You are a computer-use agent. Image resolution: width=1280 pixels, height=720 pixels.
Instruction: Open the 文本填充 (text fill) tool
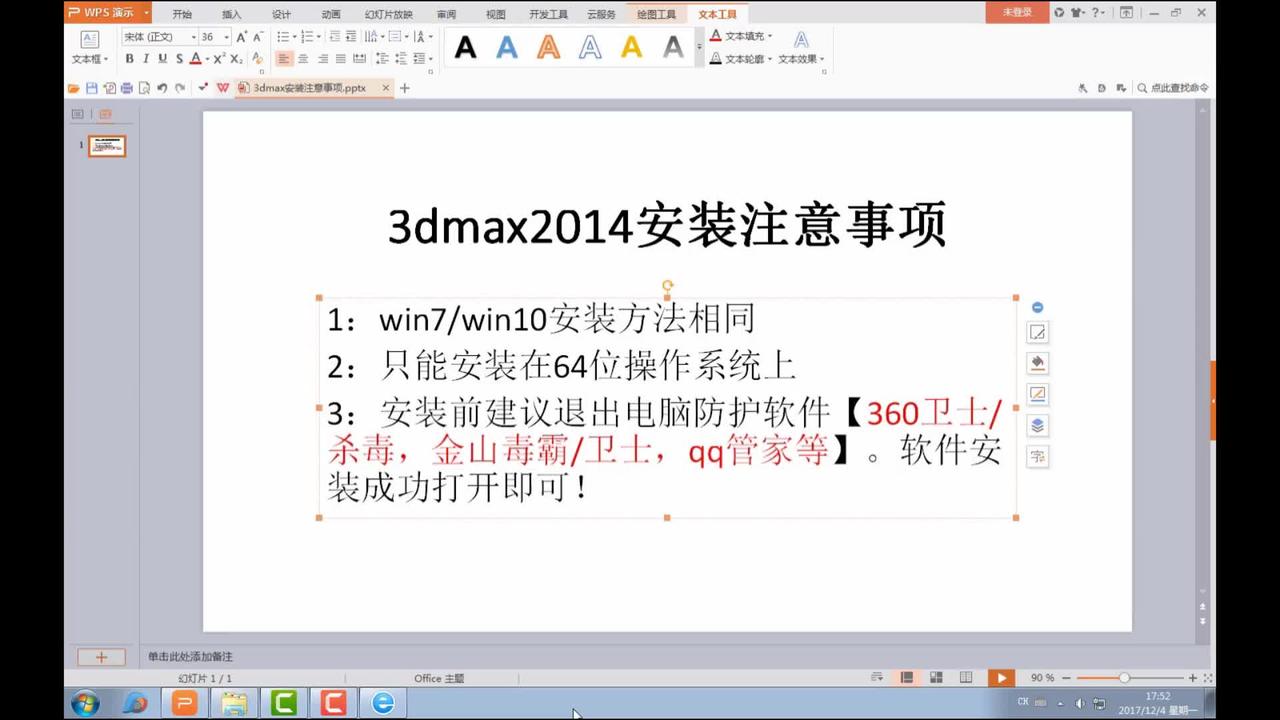pos(740,36)
